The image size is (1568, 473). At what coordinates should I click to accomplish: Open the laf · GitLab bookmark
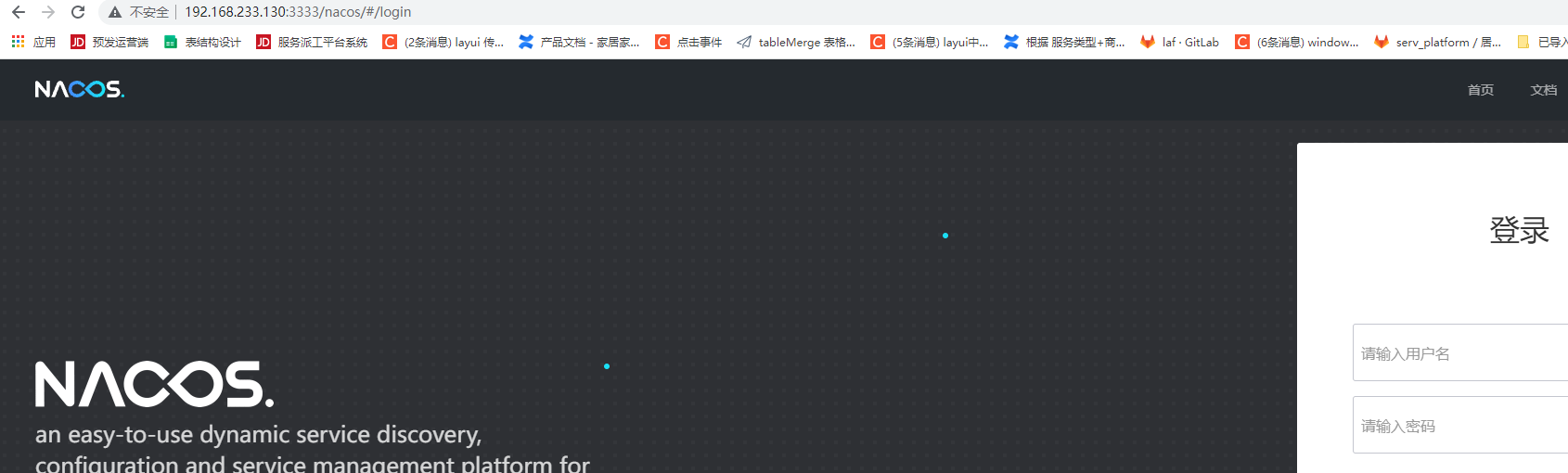[1179, 42]
